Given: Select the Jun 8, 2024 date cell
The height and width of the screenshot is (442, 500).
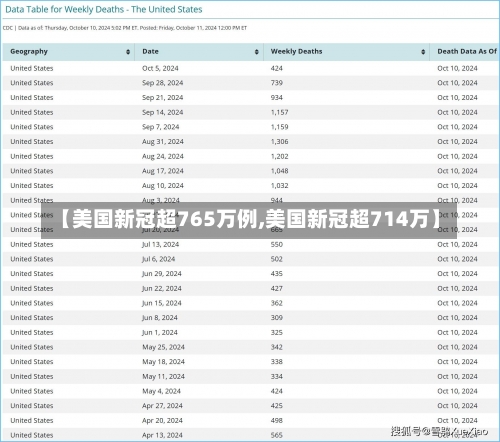Looking at the screenshot, I should coord(160,318).
